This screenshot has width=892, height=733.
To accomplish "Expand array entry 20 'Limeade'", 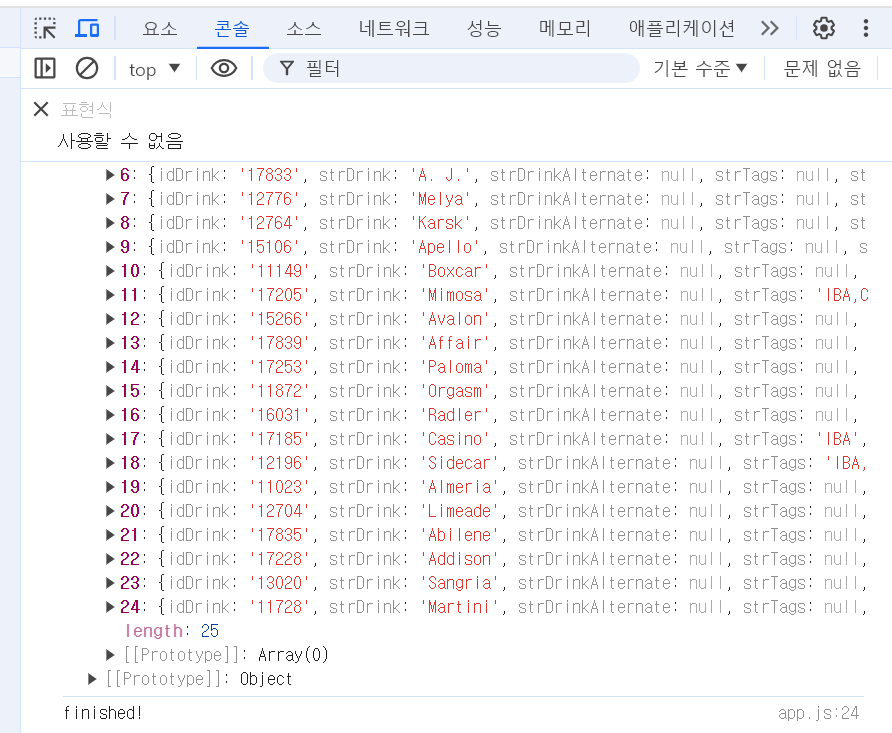I will 110,511.
